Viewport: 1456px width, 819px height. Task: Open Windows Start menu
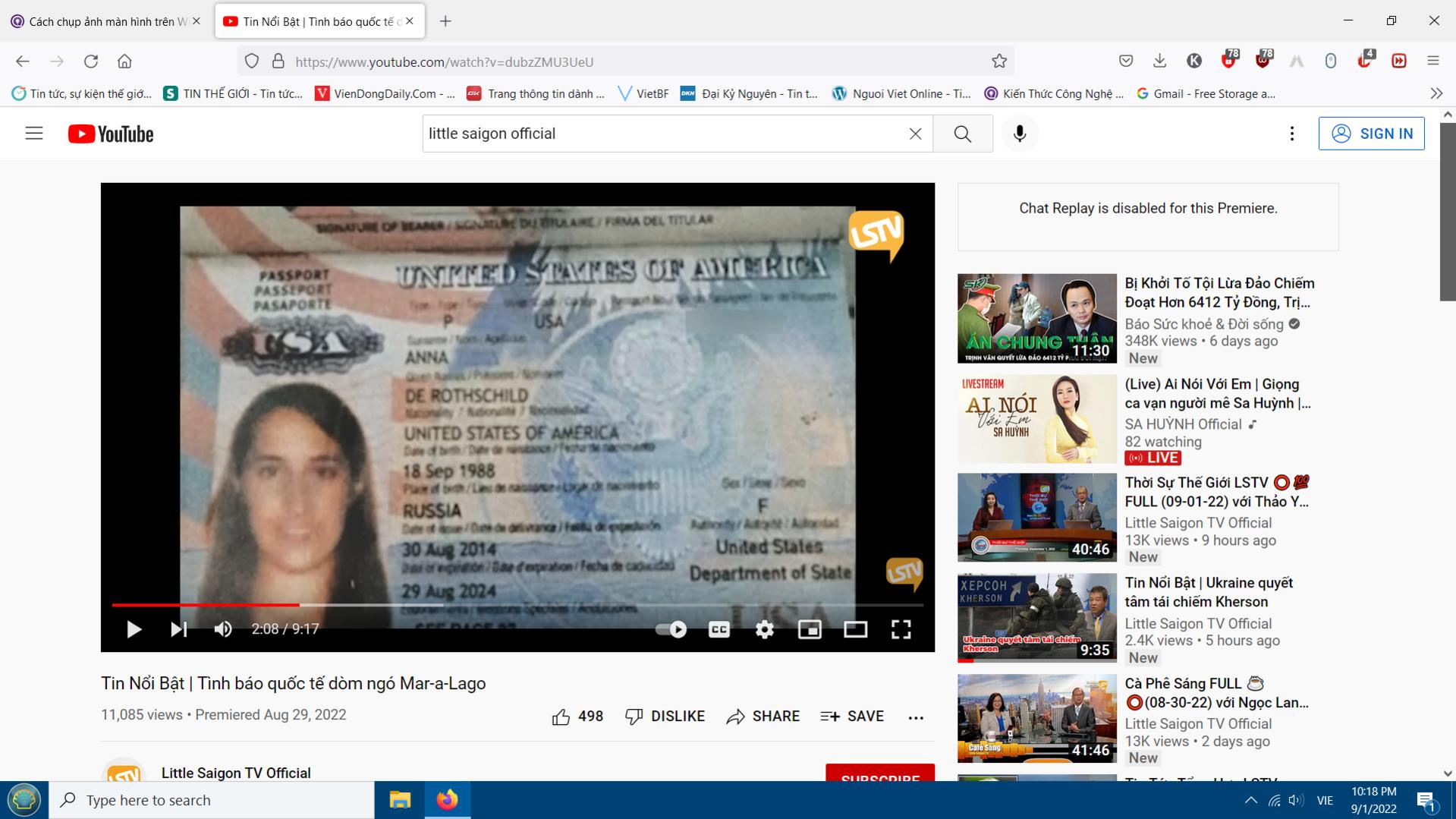point(24,800)
